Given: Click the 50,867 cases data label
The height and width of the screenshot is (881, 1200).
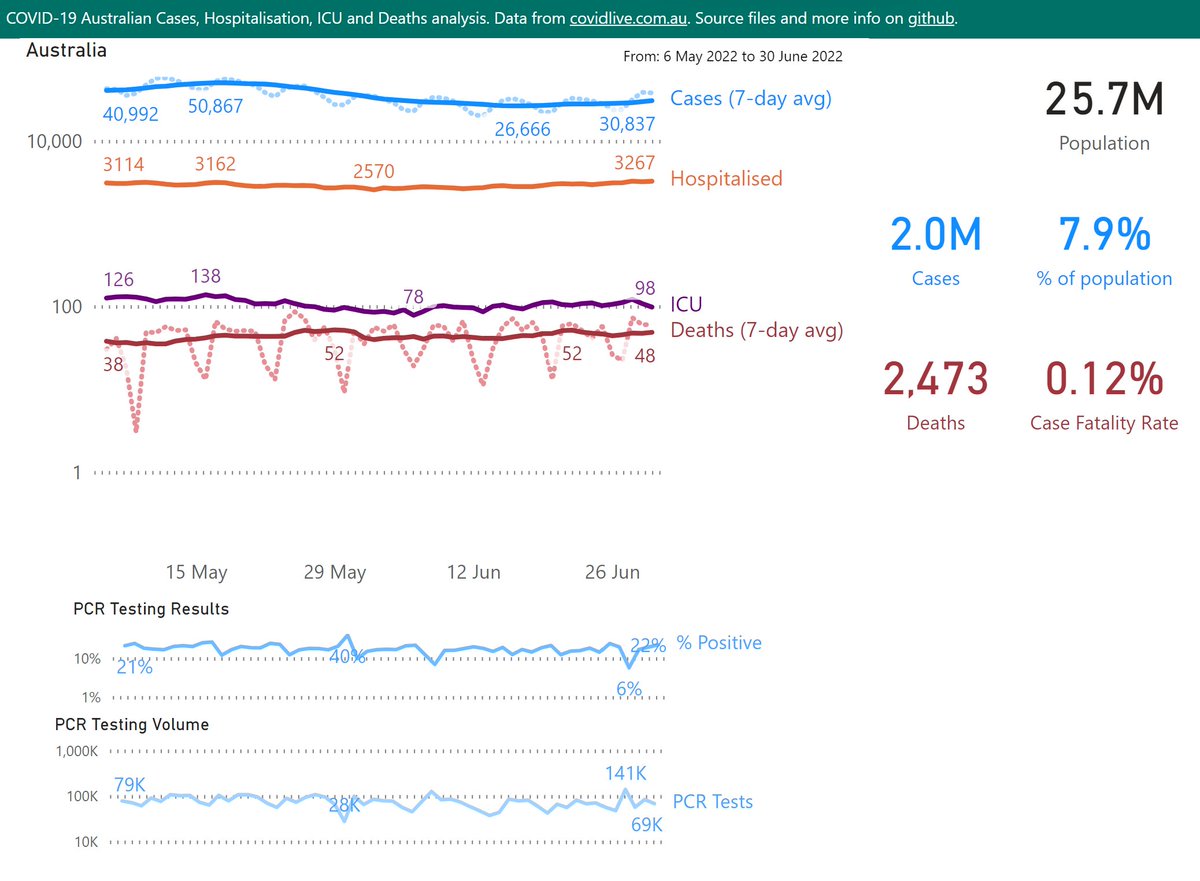Looking at the screenshot, I should (x=215, y=106).
